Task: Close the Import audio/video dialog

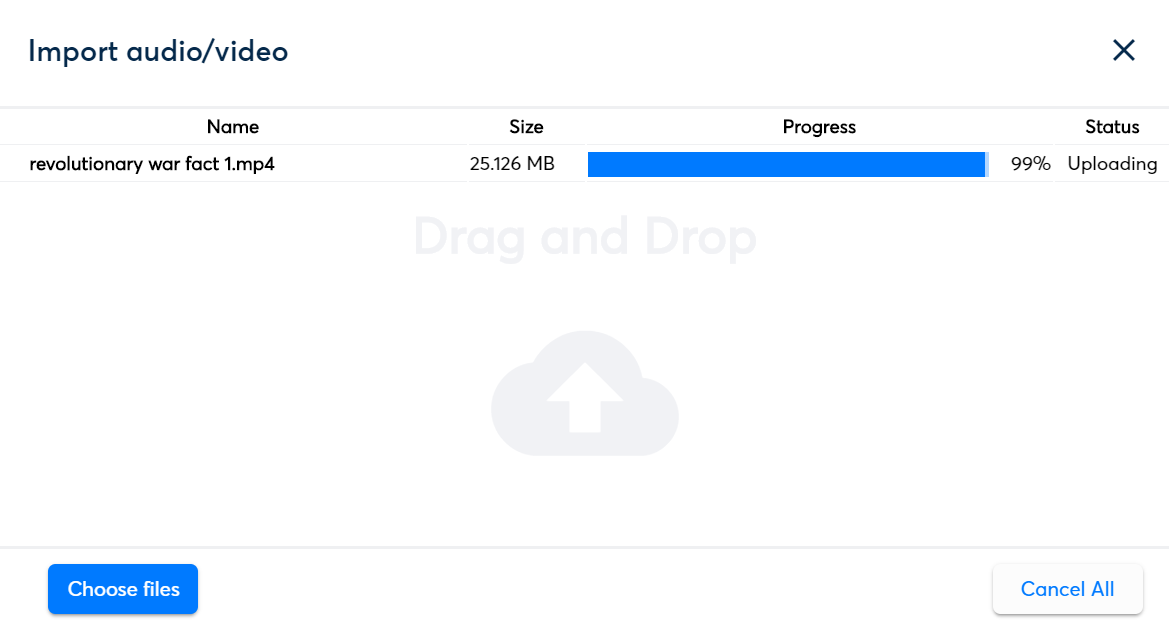Action: pos(1124,51)
